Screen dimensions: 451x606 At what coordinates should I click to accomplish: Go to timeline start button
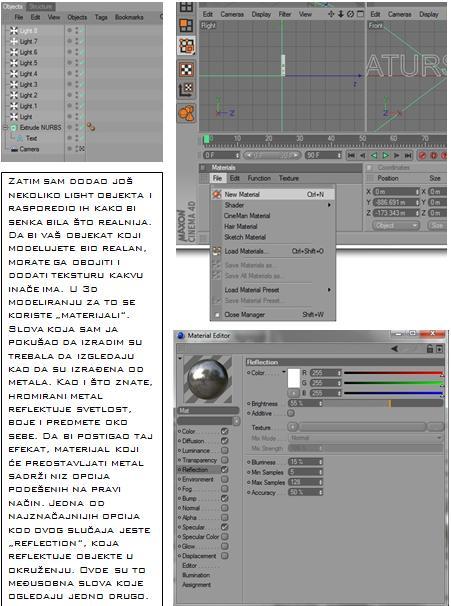point(351,155)
